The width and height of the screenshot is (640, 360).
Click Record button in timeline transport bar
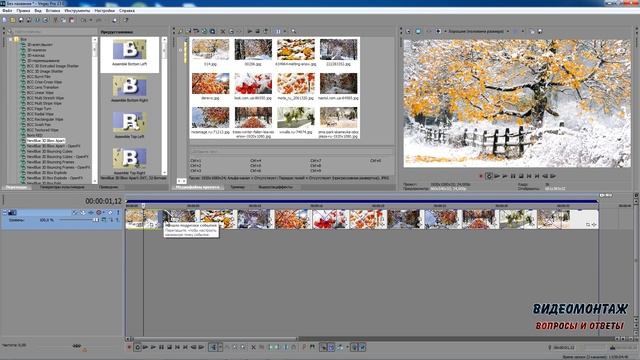point(129,347)
